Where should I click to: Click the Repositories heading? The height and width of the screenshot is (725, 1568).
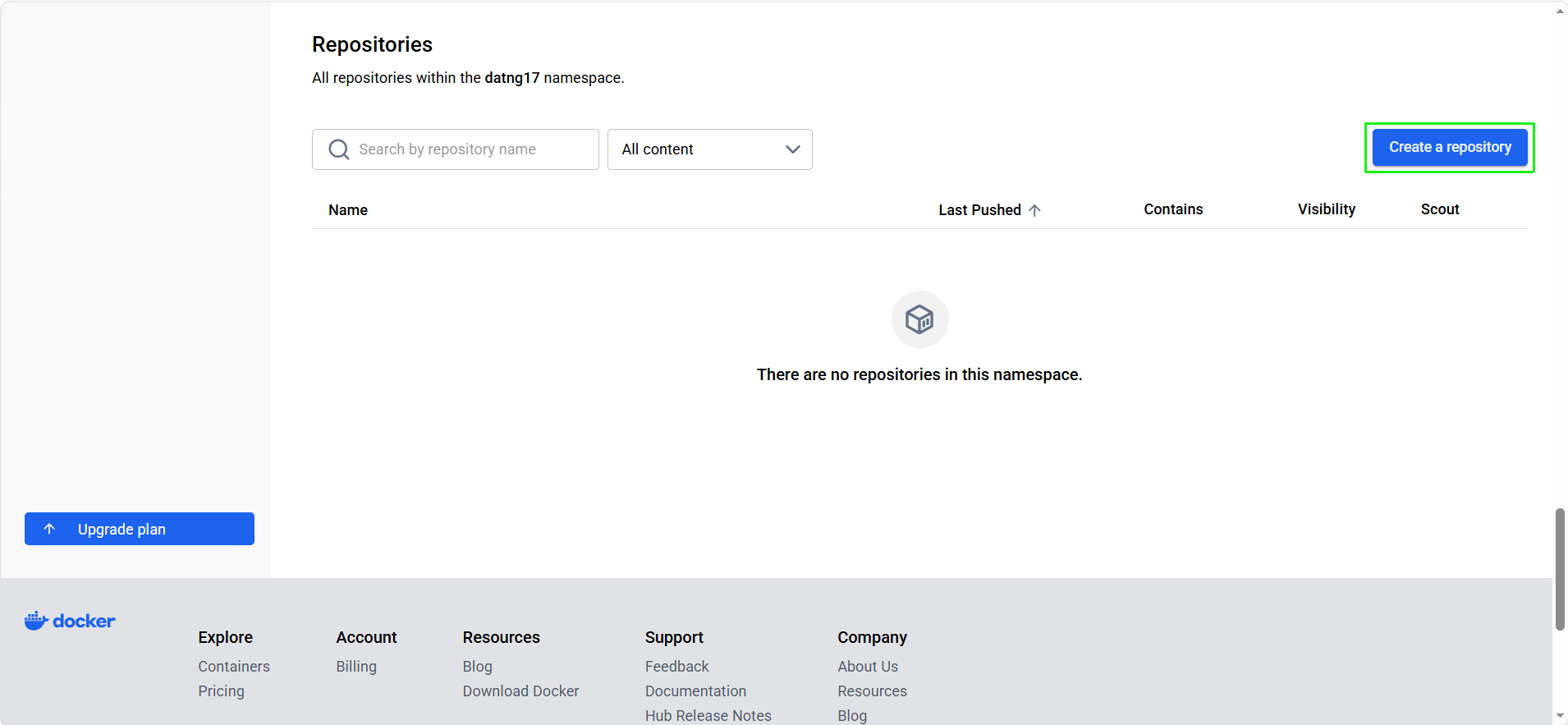(x=372, y=44)
